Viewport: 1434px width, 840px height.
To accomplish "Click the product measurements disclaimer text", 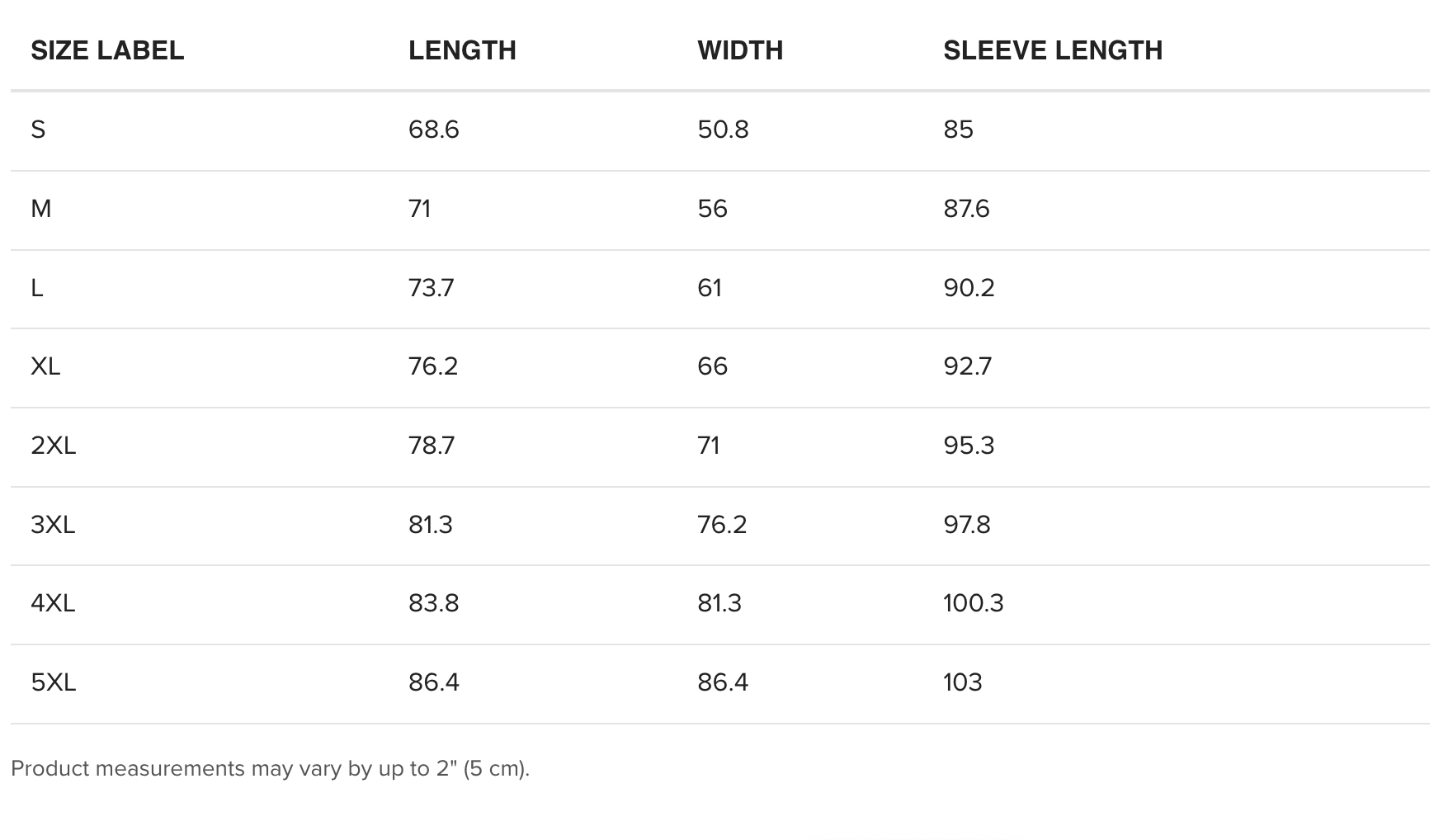I will [x=270, y=768].
